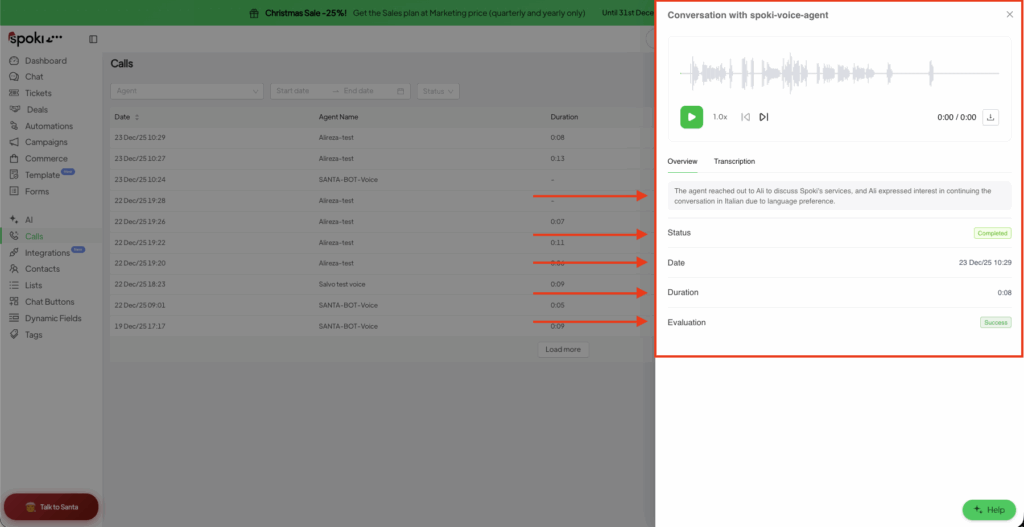Change the 1.0x playback speed

pyautogui.click(x=720, y=117)
